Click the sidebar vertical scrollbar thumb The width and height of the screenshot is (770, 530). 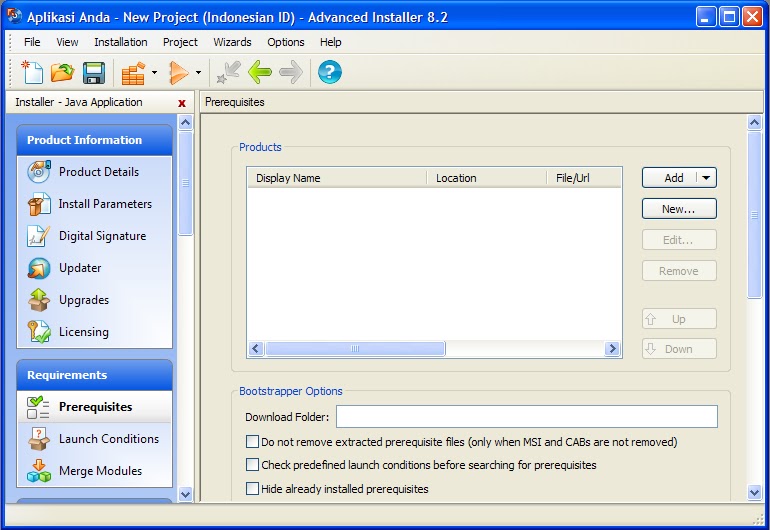[x=186, y=183]
